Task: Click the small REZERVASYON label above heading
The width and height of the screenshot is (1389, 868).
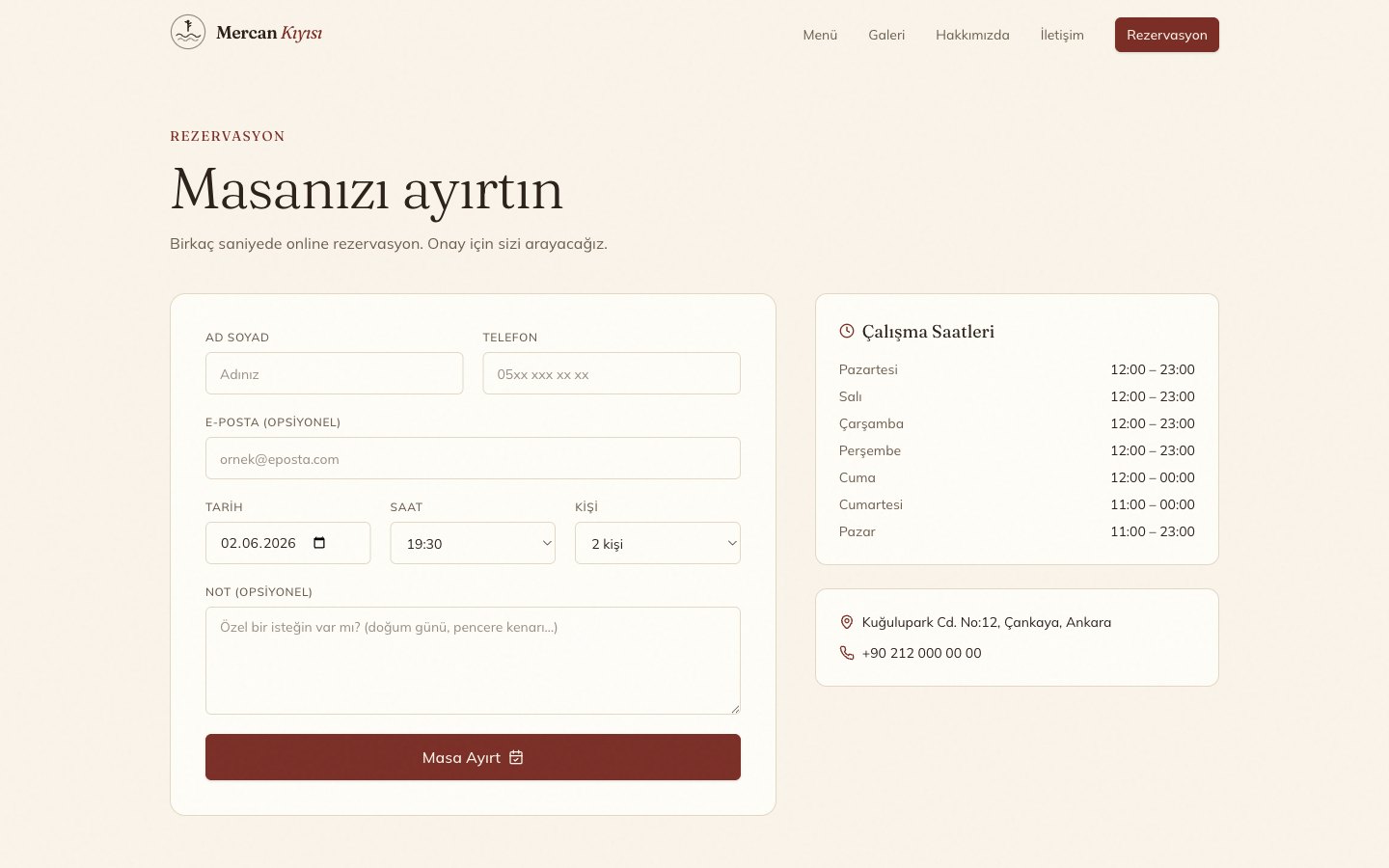Action: (x=228, y=136)
